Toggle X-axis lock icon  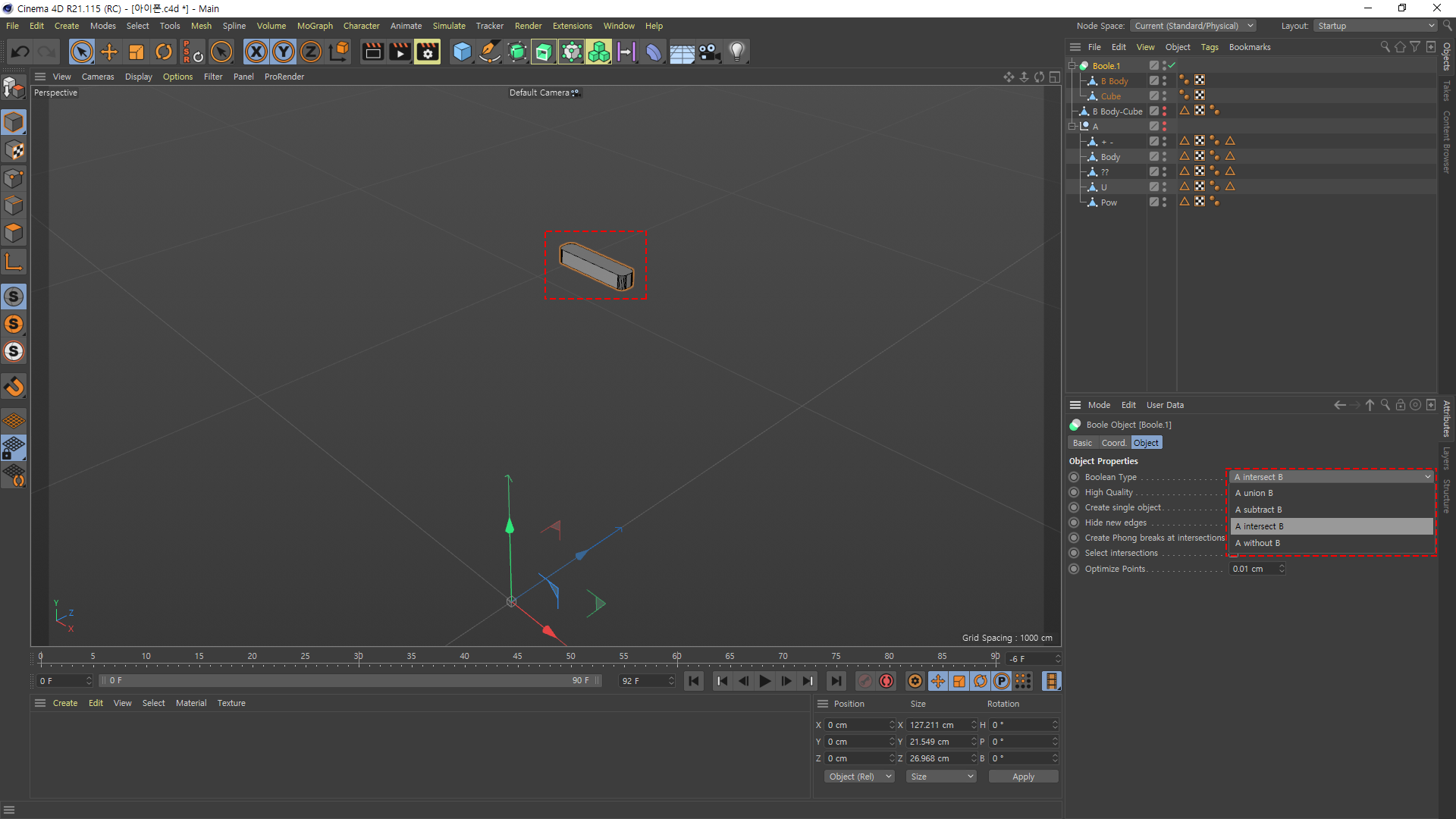[x=256, y=52]
